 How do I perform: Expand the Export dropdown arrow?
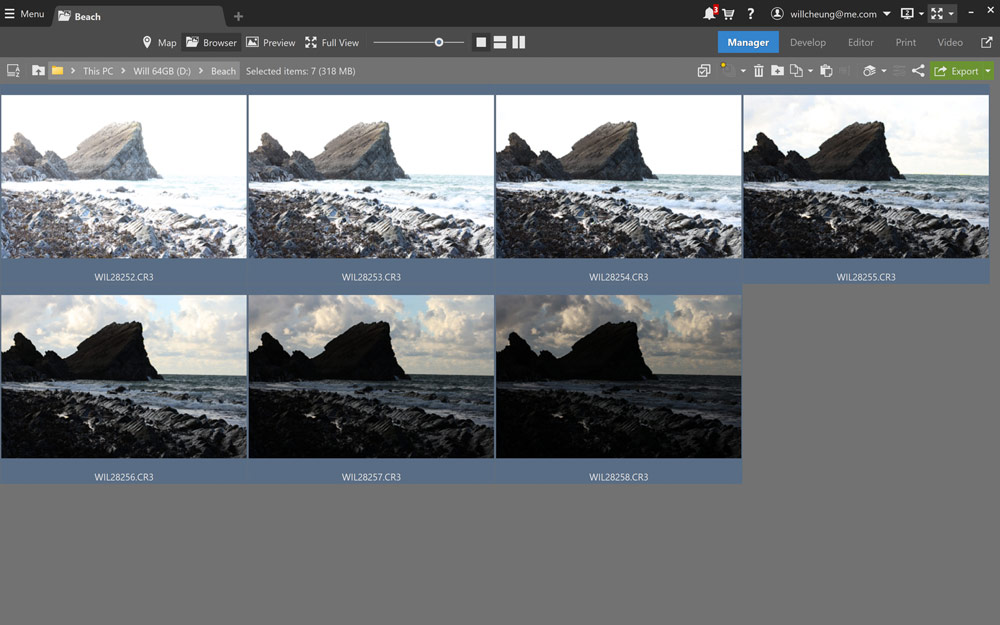[x=988, y=71]
